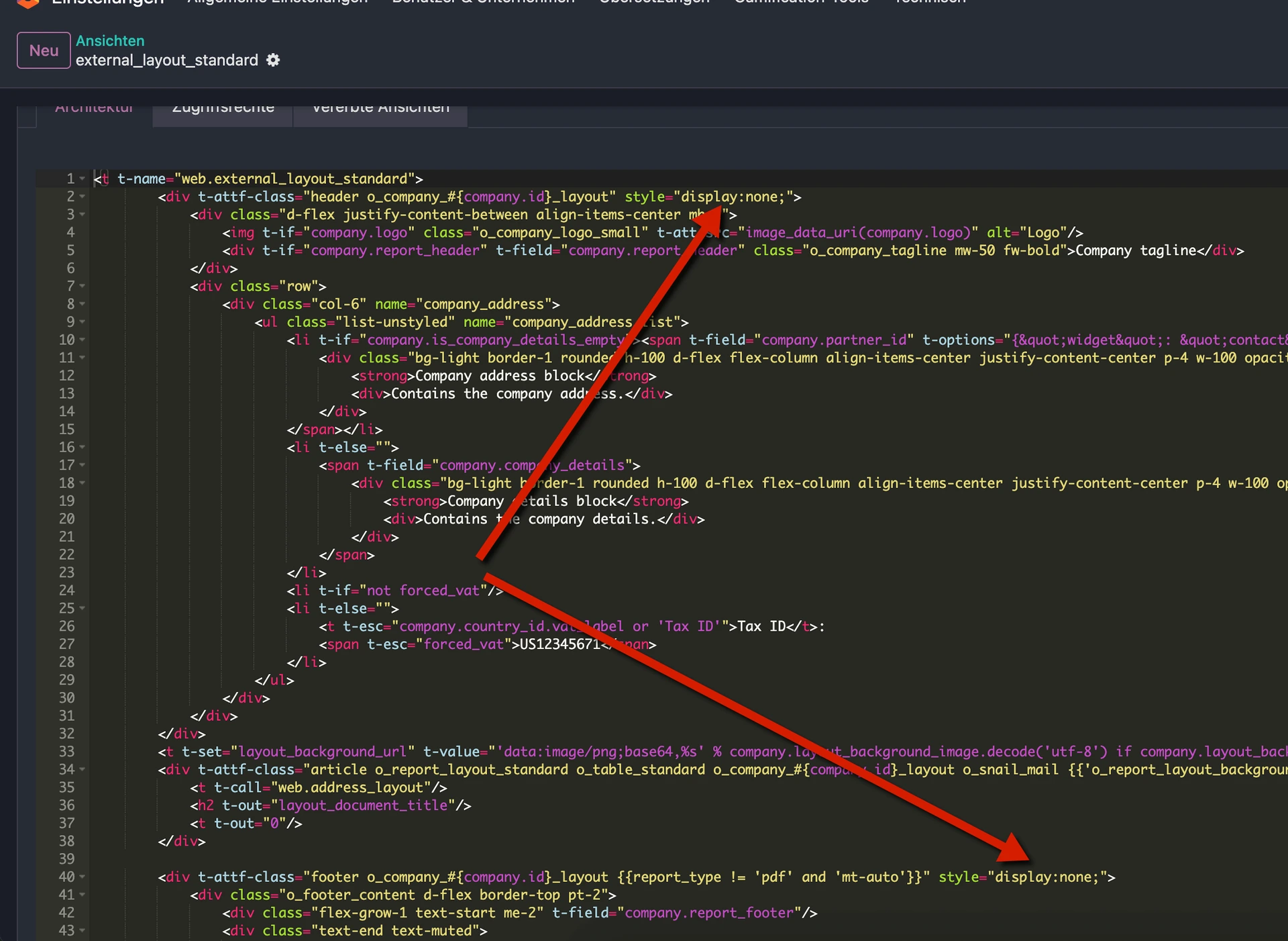
Task: Open the Allgemeine Einstellungen menu
Action: (275, 2)
